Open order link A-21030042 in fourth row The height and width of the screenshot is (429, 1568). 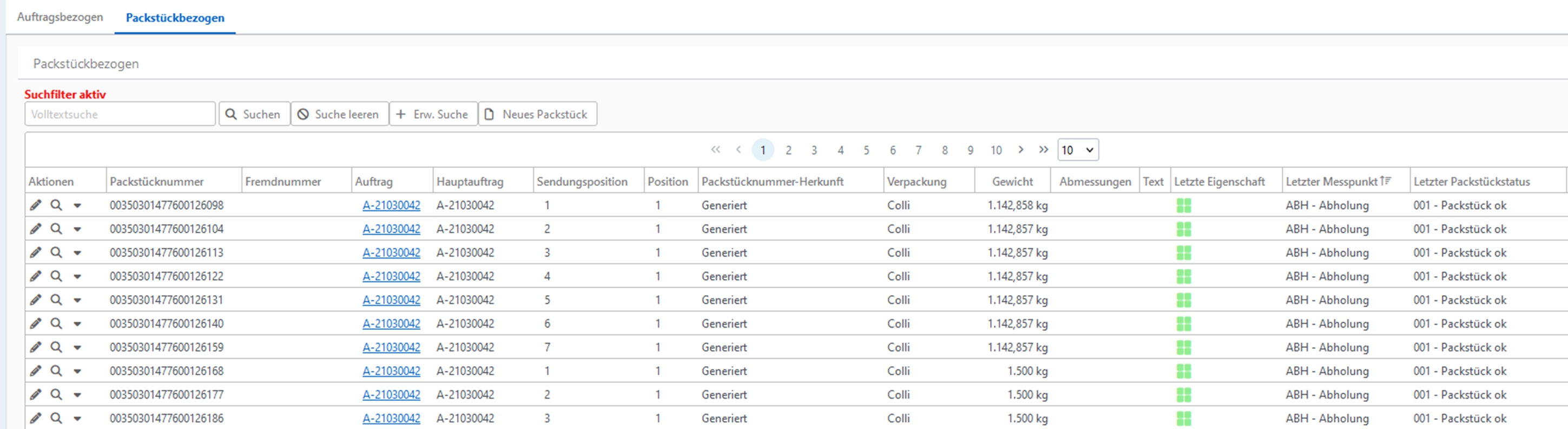point(391,277)
